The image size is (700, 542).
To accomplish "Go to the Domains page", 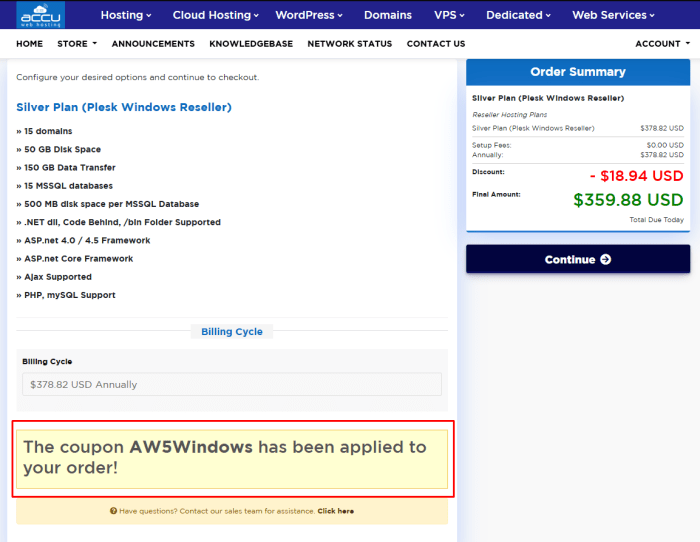I will point(388,15).
